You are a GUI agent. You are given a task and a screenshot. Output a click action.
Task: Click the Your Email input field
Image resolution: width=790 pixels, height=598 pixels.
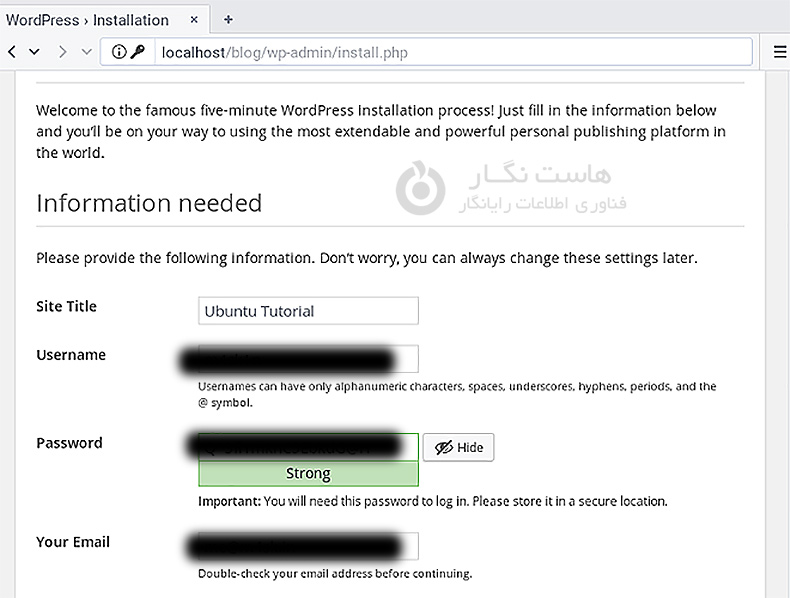click(x=308, y=546)
